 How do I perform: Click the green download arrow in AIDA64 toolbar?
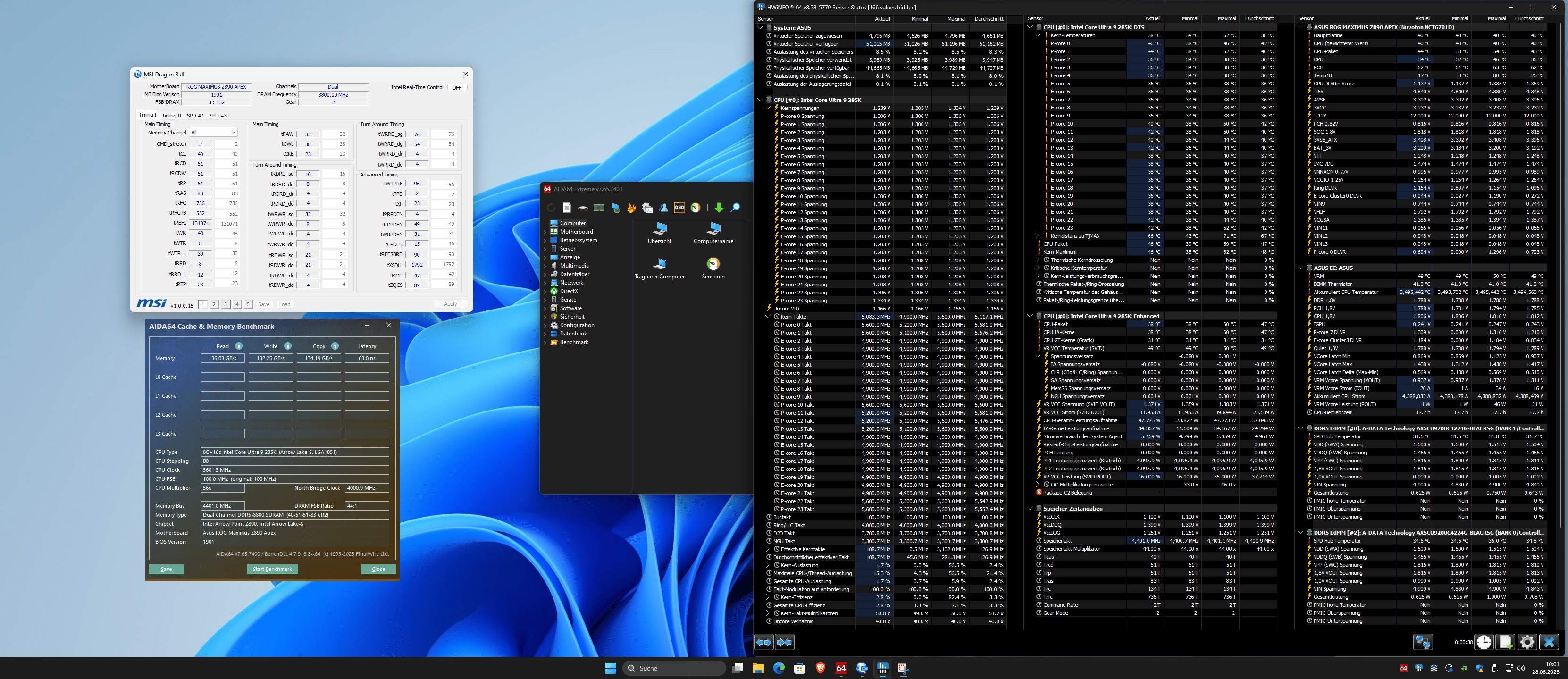[719, 208]
